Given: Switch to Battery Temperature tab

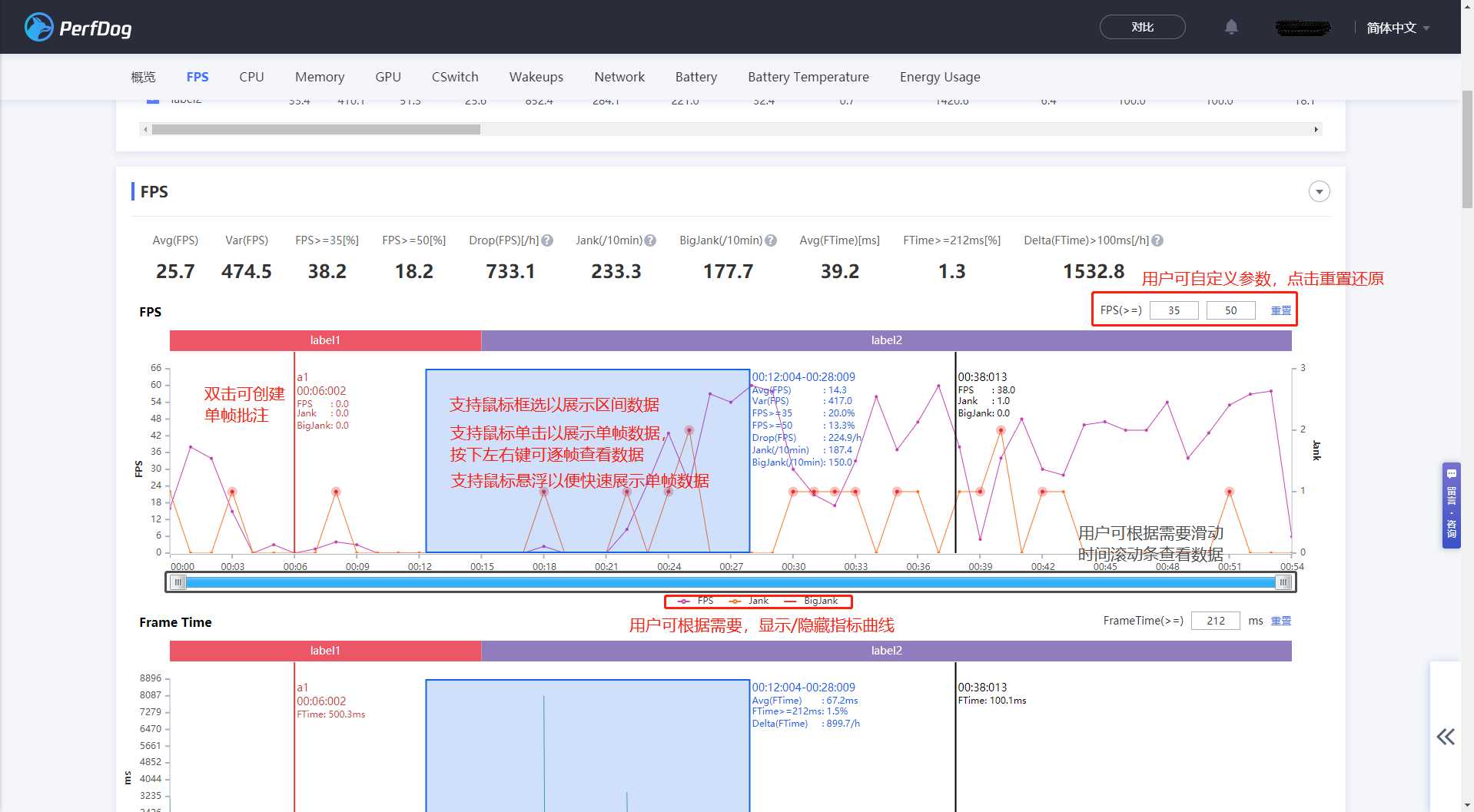Looking at the screenshot, I should click(808, 77).
